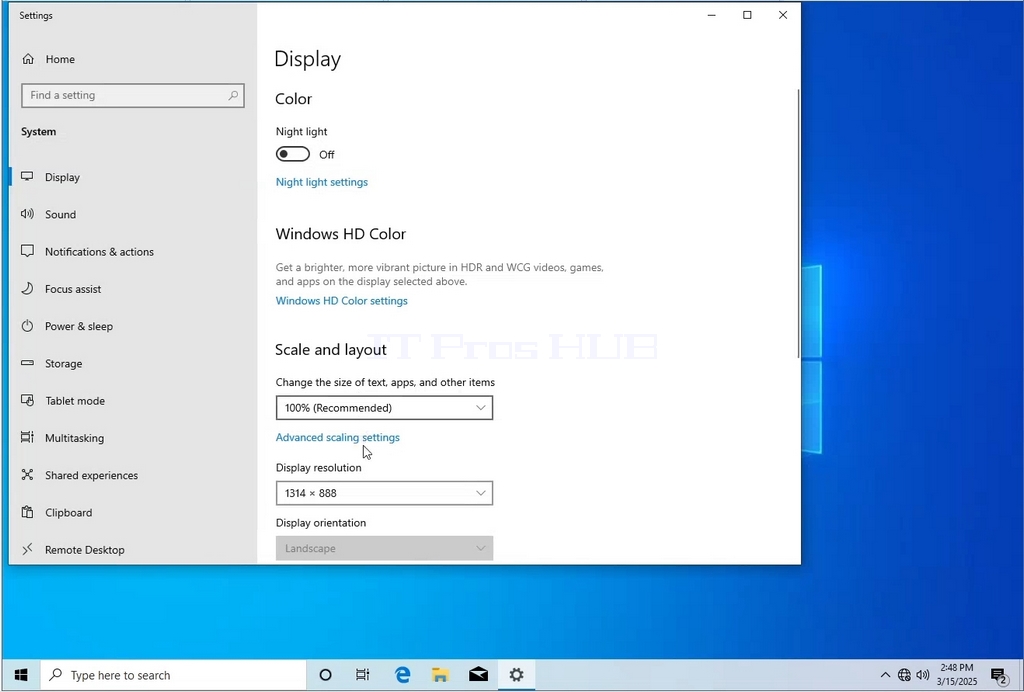This screenshot has width=1024, height=692.
Task: Open Remote Desktop settings page
Action: click(133, 549)
